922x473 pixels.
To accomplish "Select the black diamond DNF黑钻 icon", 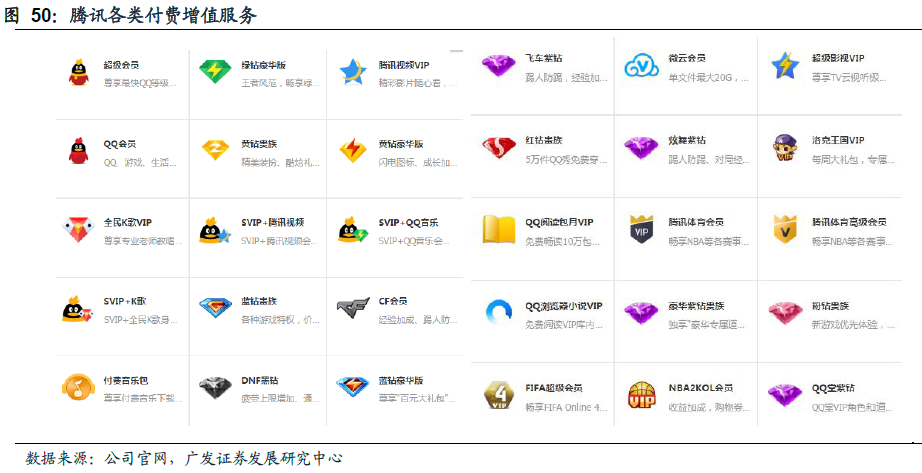I will coord(214,387).
